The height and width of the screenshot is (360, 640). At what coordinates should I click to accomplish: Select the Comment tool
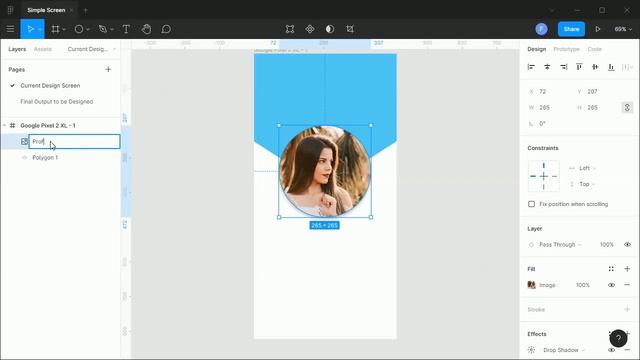pos(166,29)
